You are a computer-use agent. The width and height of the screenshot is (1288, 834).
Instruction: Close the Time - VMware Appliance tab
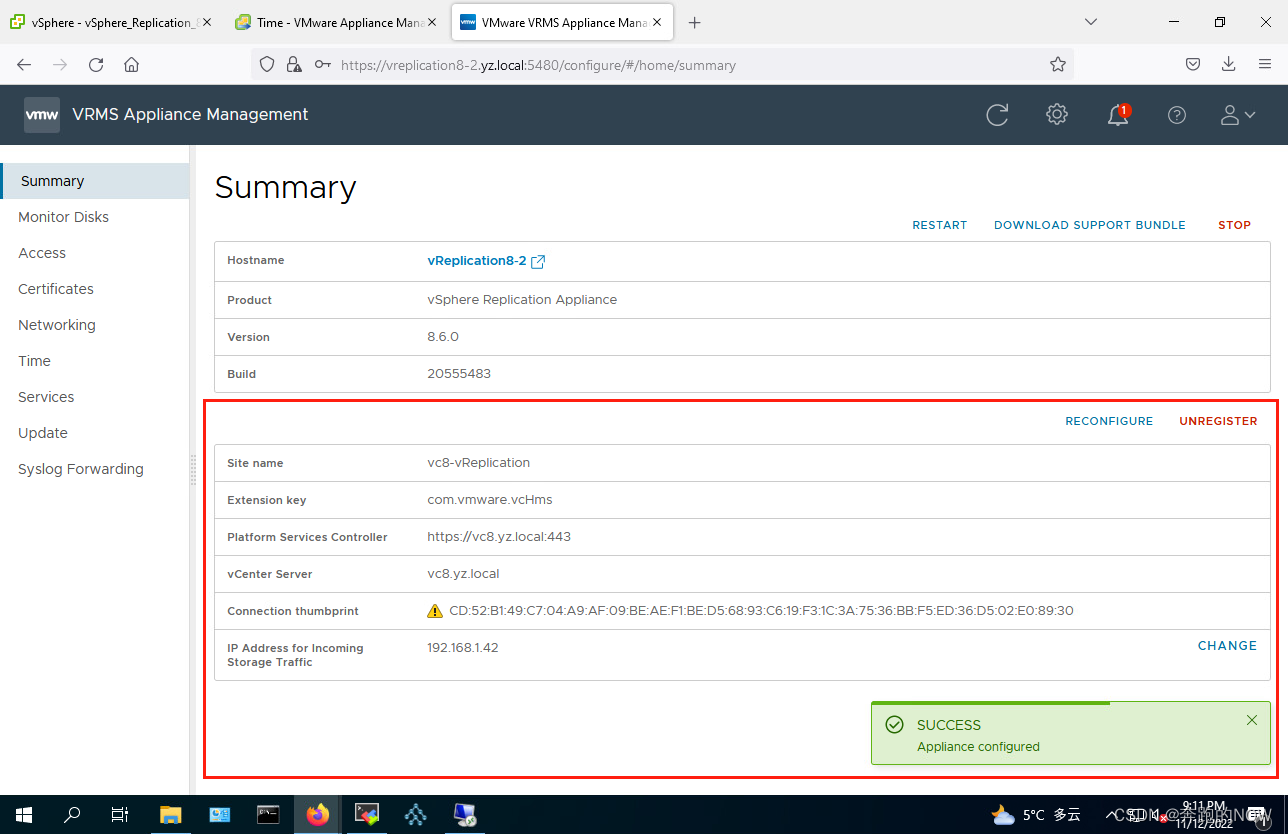pos(432,22)
